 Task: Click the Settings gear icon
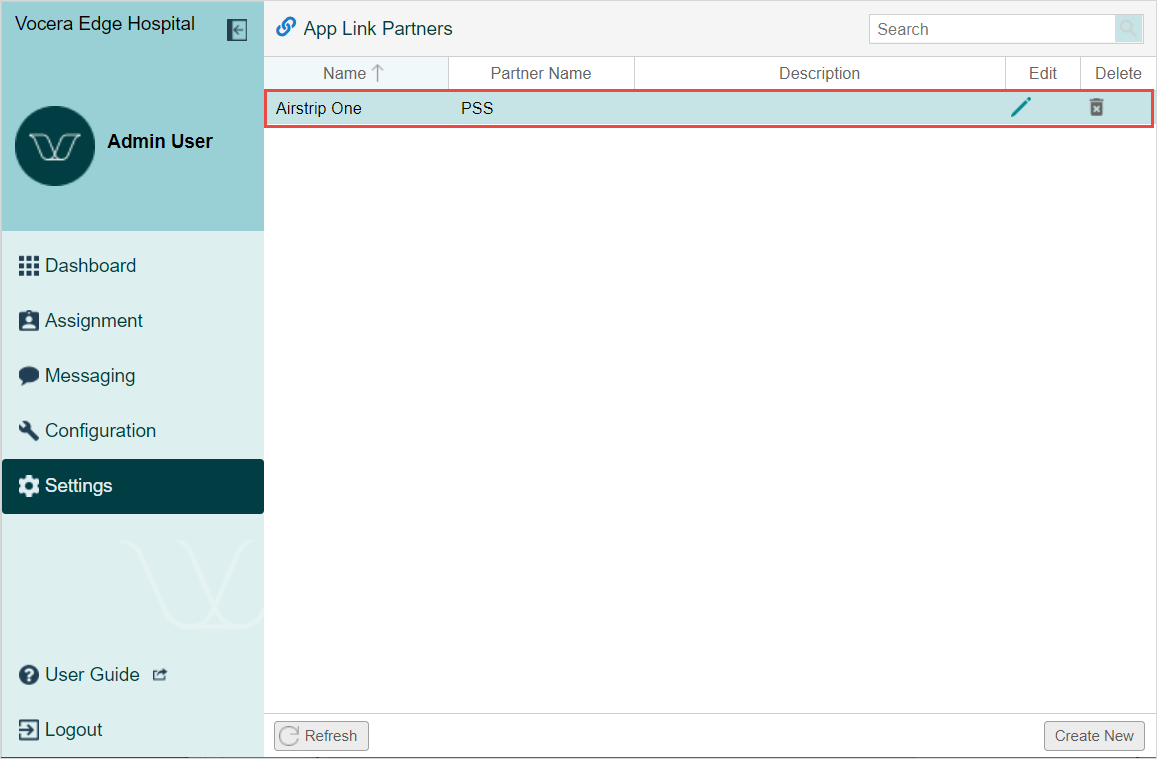point(29,486)
